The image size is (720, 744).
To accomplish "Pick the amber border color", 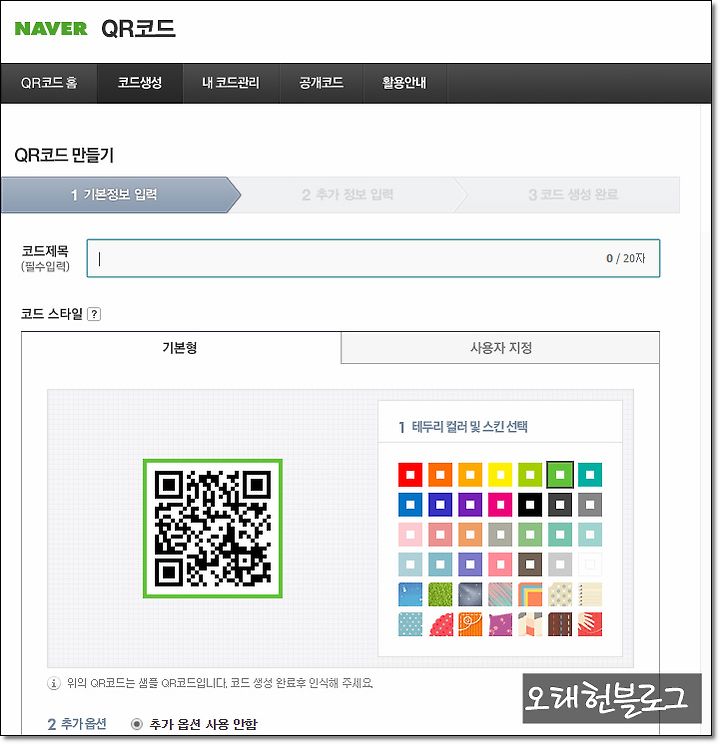I will pos(470,474).
